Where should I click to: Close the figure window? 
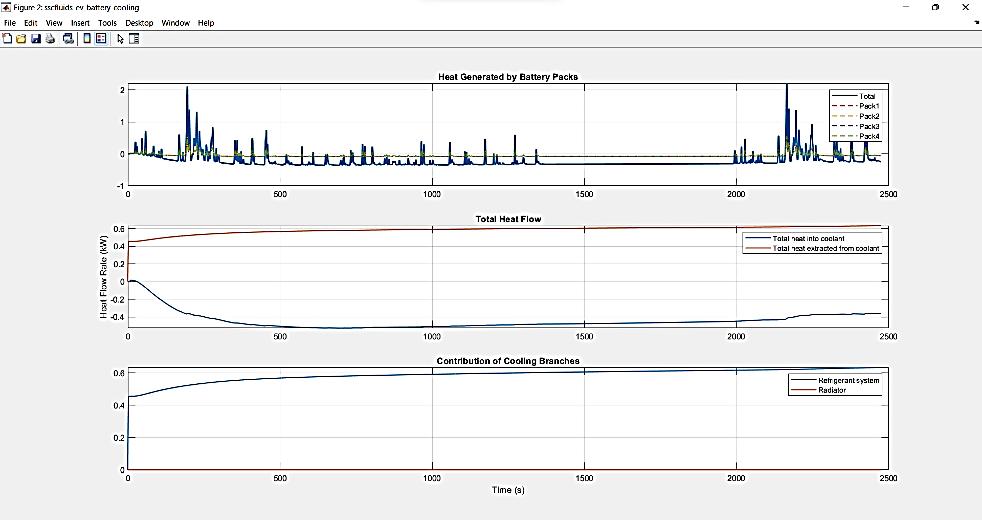click(965, 8)
